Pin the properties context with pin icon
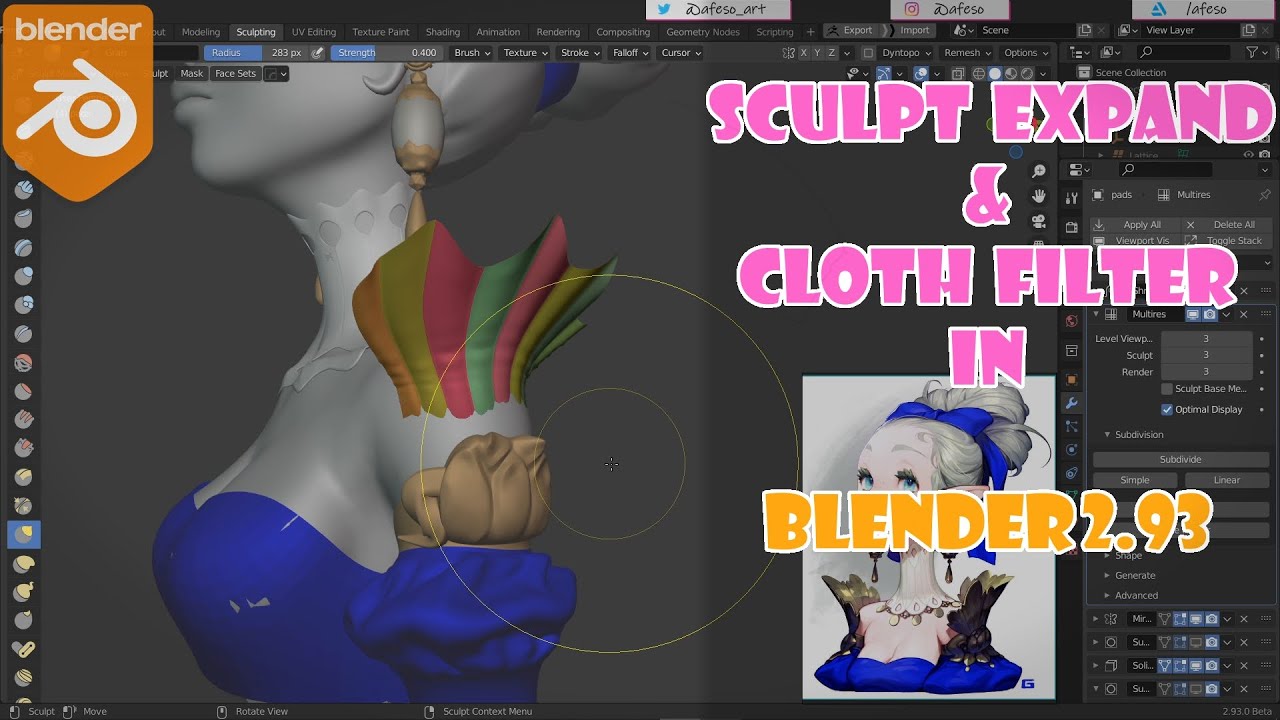Image resolution: width=1280 pixels, height=720 pixels. (x=1265, y=195)
